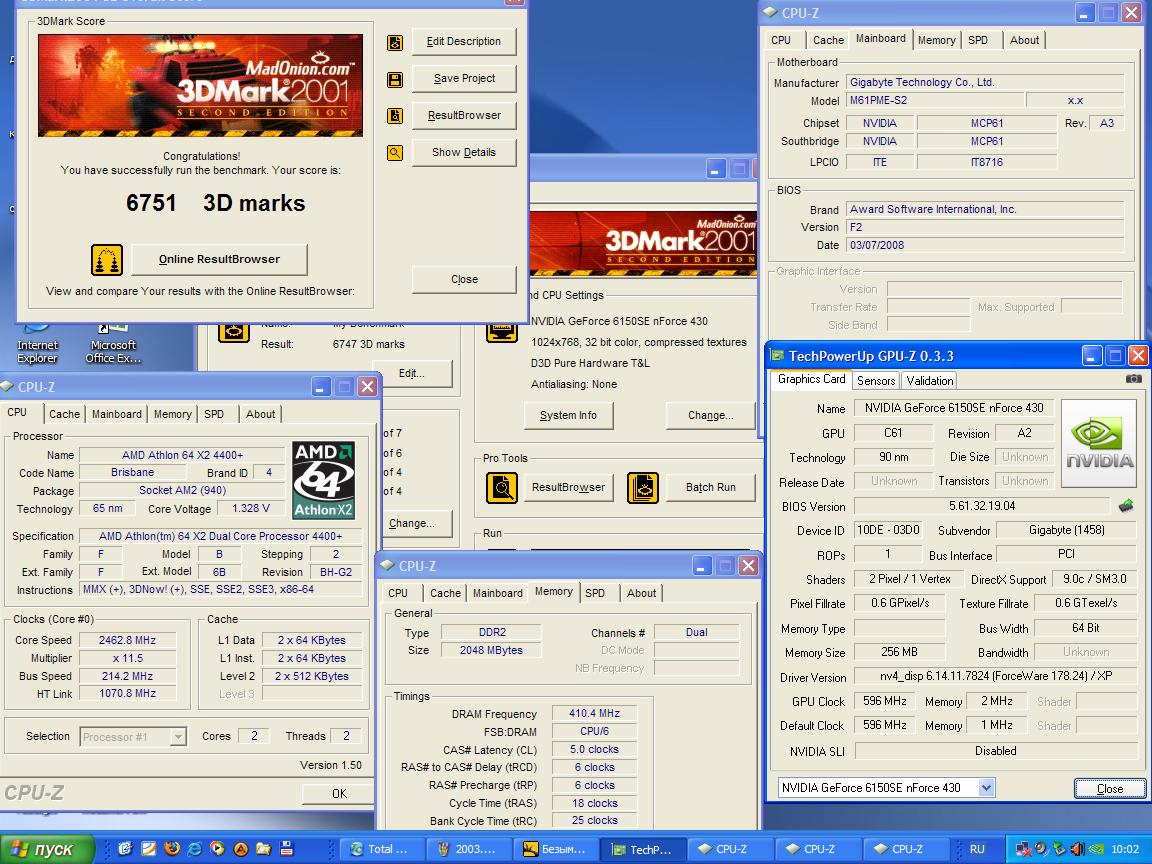The width and height of the screenshot is (1152, 864).
Task: Click the NVIDIA logo in GPU-Z
Action: pyautogui.click(x=1099, y=444)
